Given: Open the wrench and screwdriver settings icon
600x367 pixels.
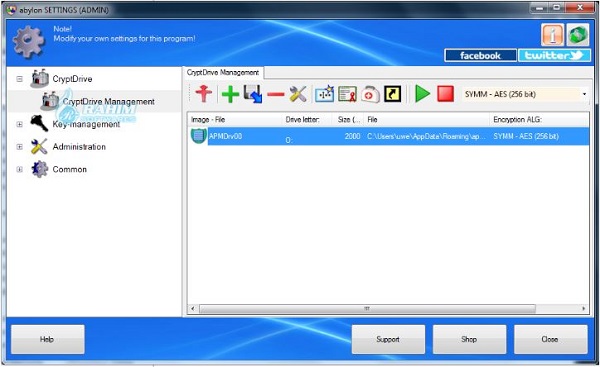Looking at the screenshot, I should coord(298,94).
